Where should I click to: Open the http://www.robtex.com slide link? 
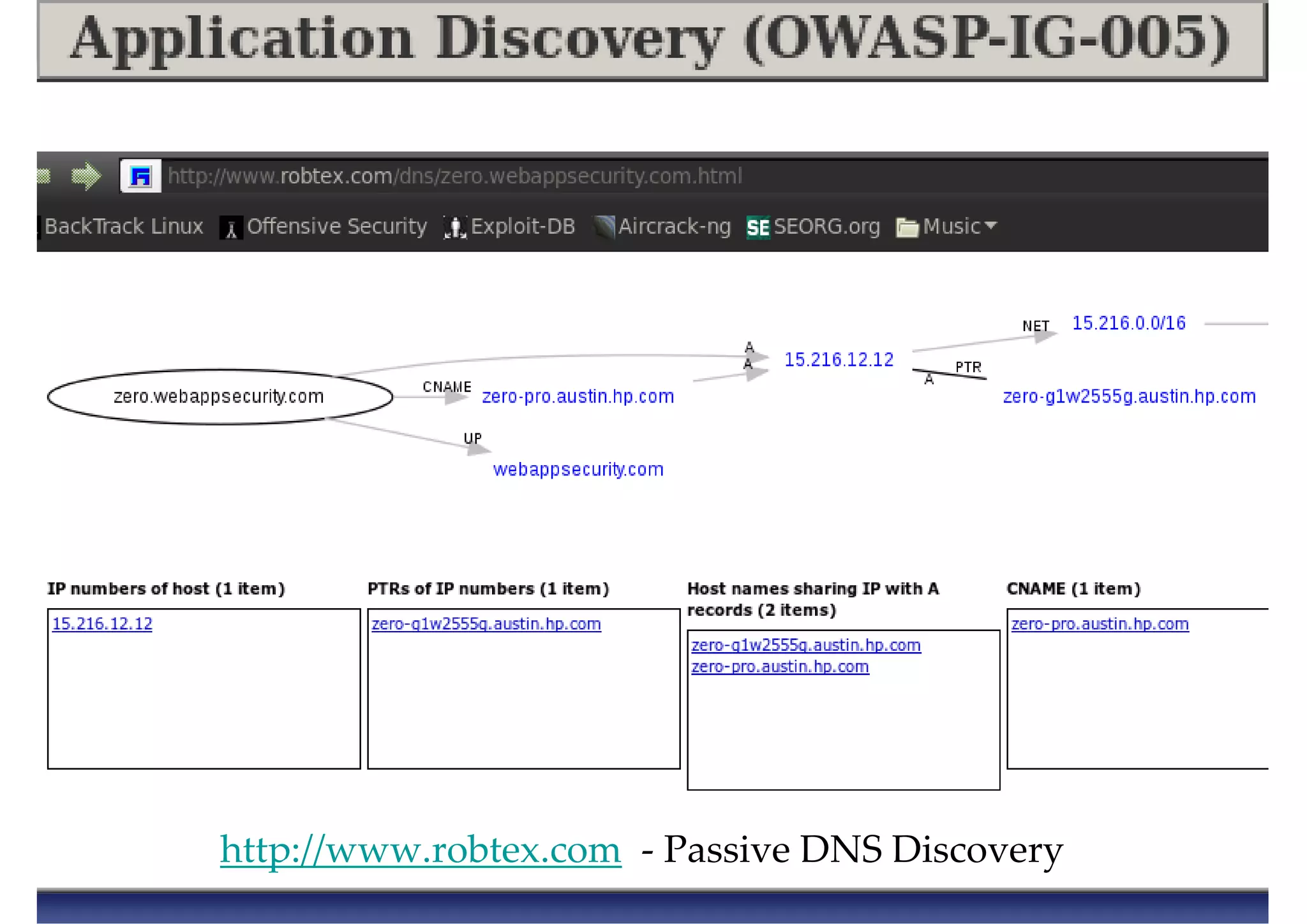[x=421, y=850]
